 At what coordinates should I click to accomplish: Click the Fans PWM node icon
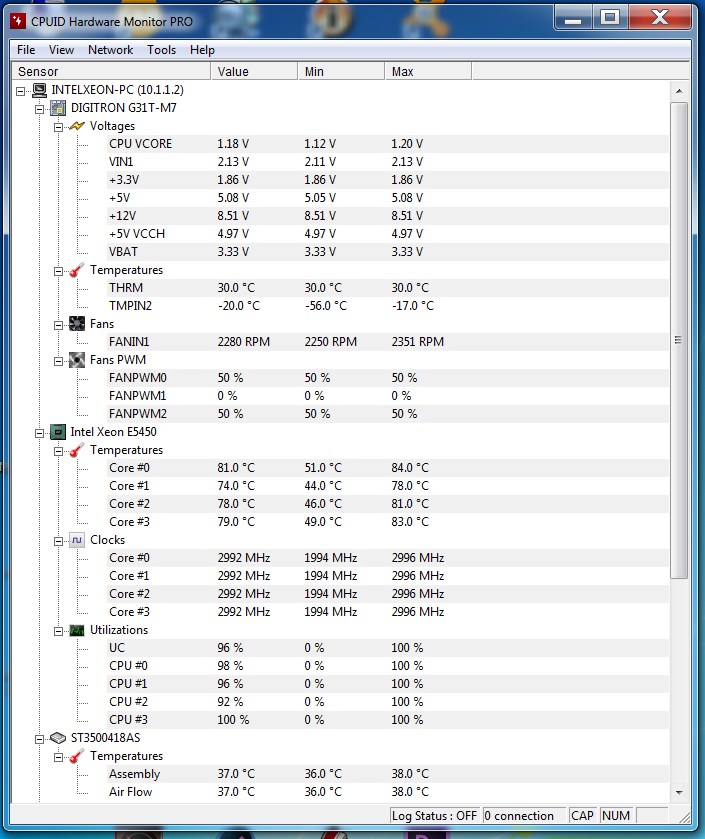click(77, 360)
